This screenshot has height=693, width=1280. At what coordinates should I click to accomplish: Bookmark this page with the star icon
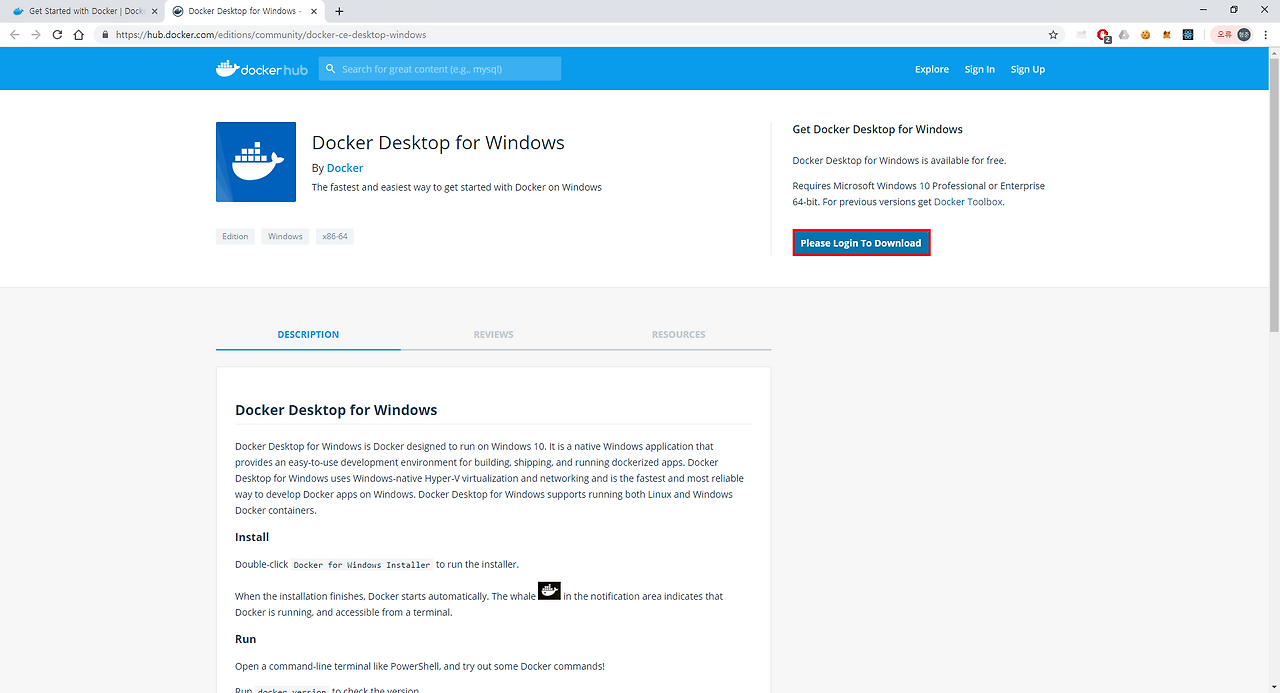click(1052, 34)
